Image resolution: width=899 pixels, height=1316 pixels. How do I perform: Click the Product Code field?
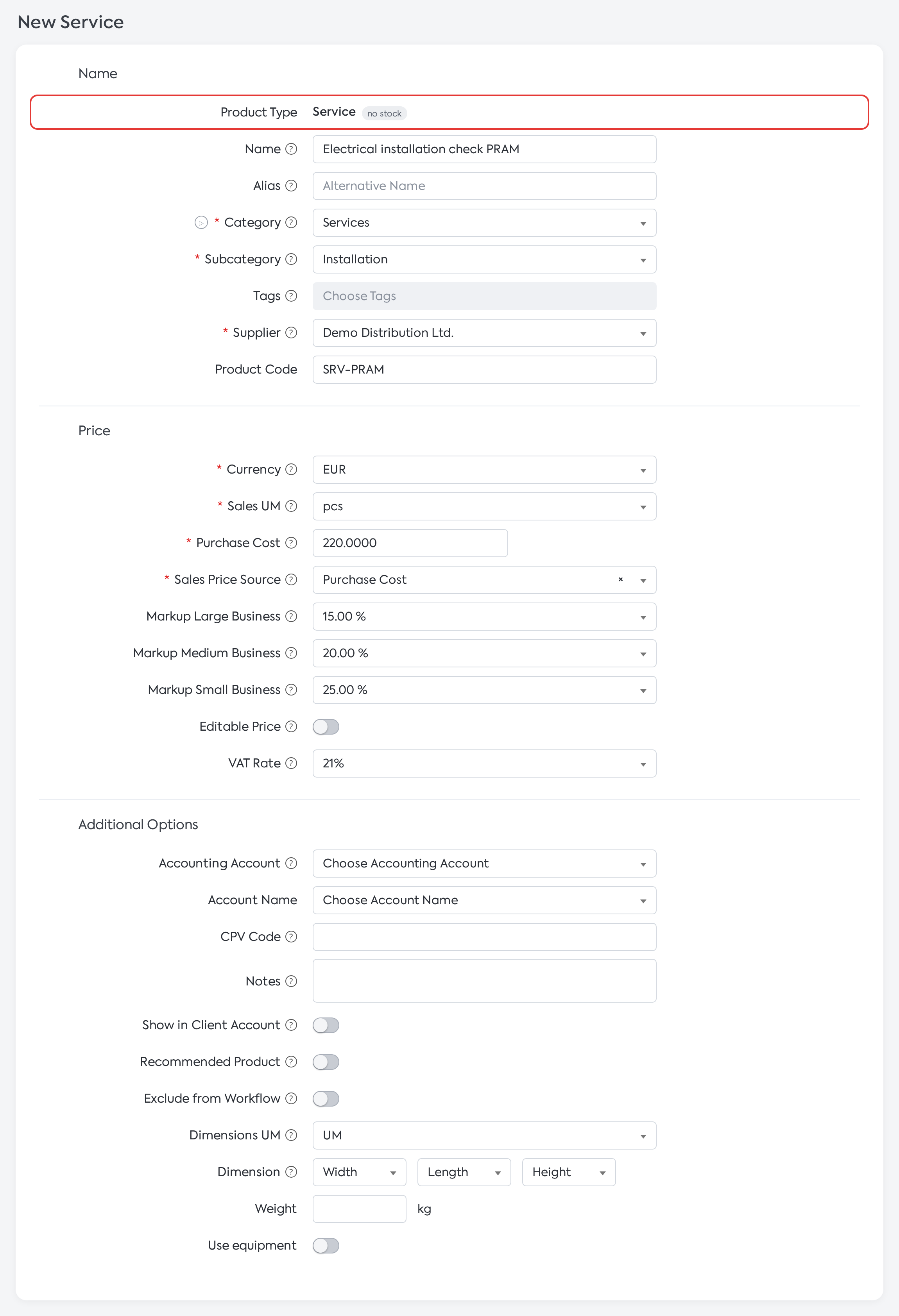[x=484, y=370]
